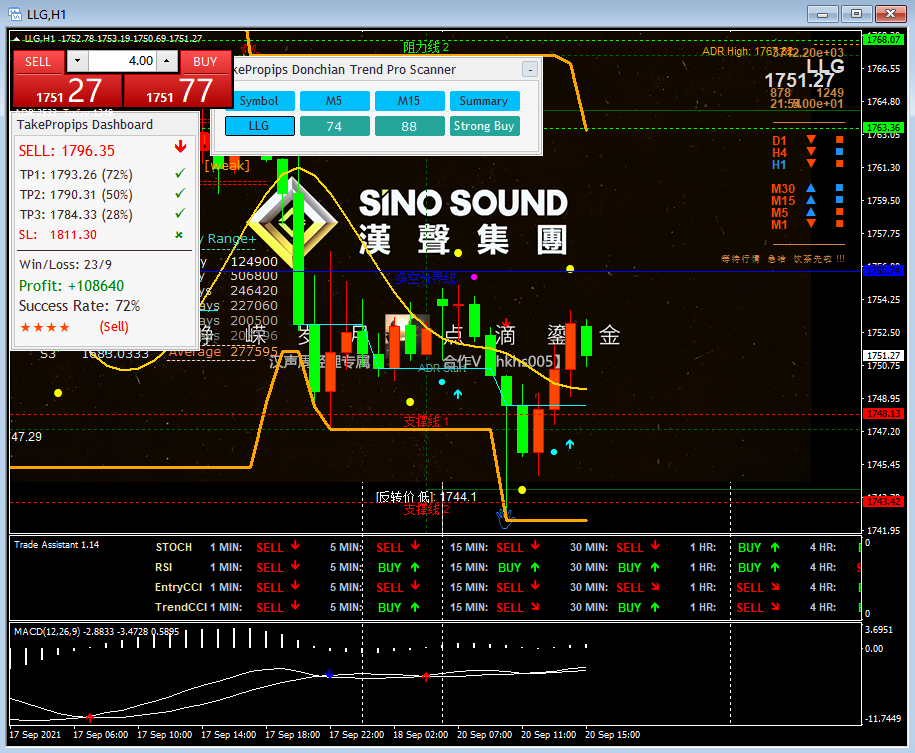Click the 88 value under M15
This screenshot has height=753, width=915.
click(409, 126)
